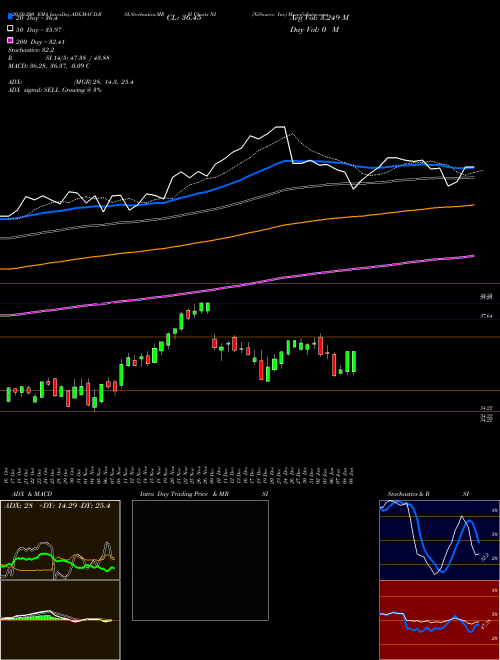Image resolution: width=500 pixels, height=660 pixels.
Task: Click the 'Stochastics: 32.2' readout
Action: point(31,50)
